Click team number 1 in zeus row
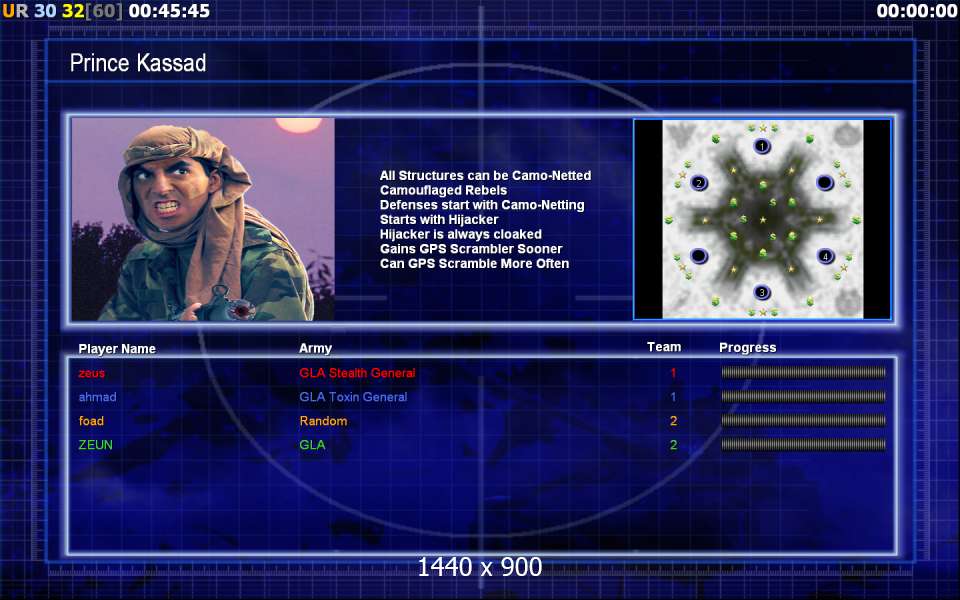The height and width of the screenshot is (600, 960). [673, 373]
